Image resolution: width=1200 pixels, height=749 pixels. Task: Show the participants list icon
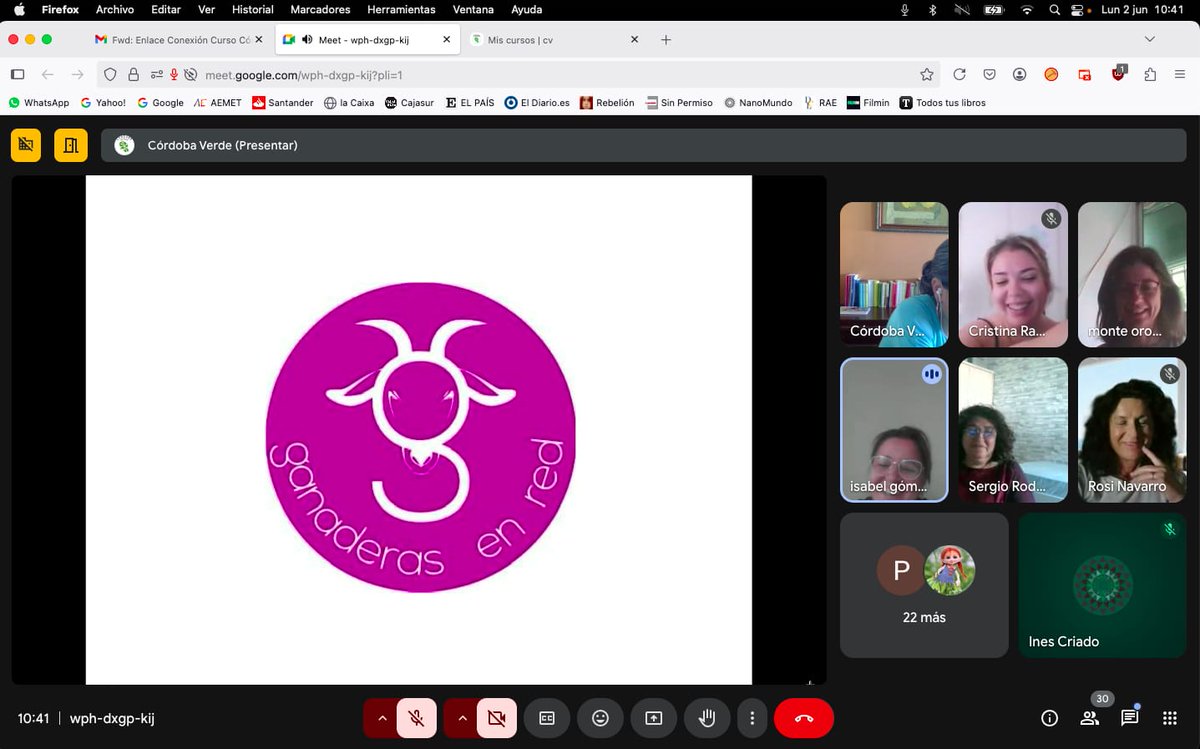[x=1089, y=718]
